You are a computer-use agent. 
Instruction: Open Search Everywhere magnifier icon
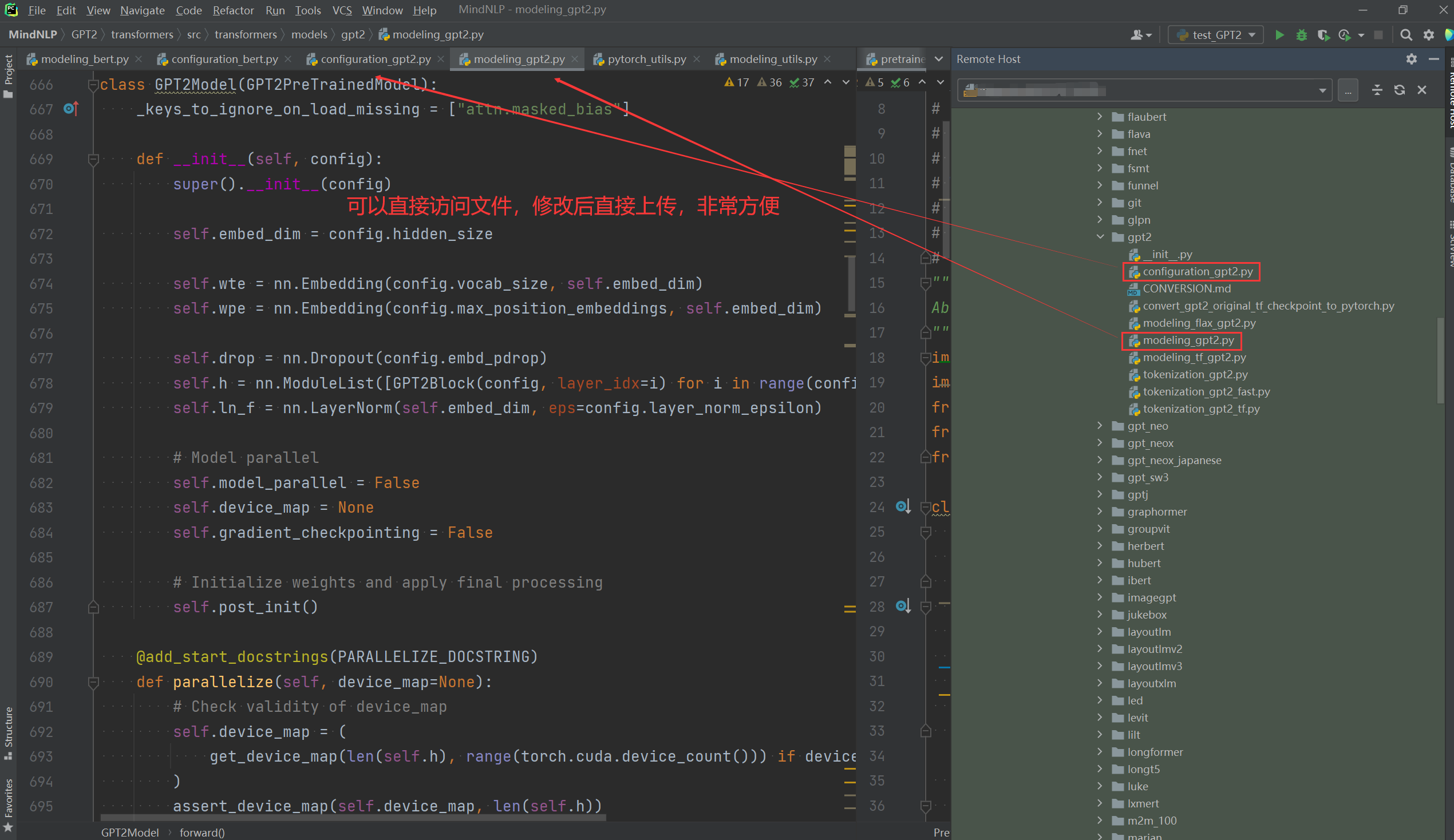click(x=1406, y=35)
